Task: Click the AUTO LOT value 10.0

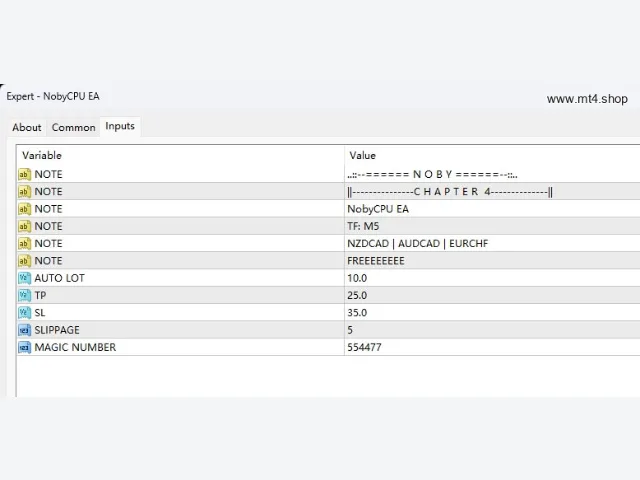Action: tap(357, 278)
